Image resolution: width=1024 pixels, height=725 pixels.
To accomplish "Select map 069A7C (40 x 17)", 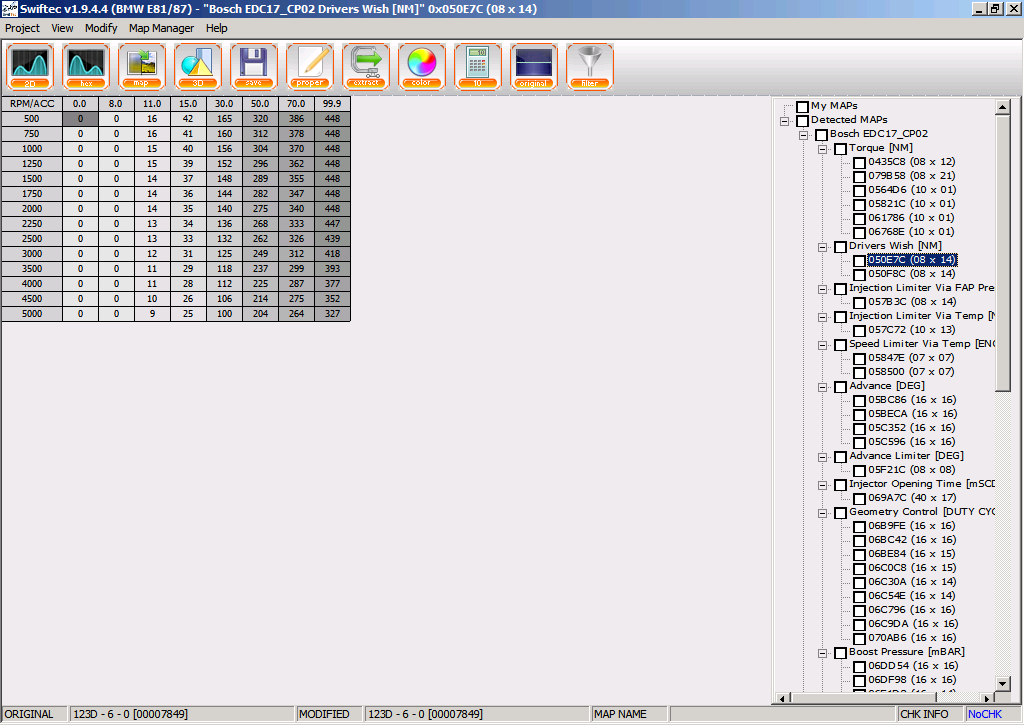I will click(x=912, y=498).
